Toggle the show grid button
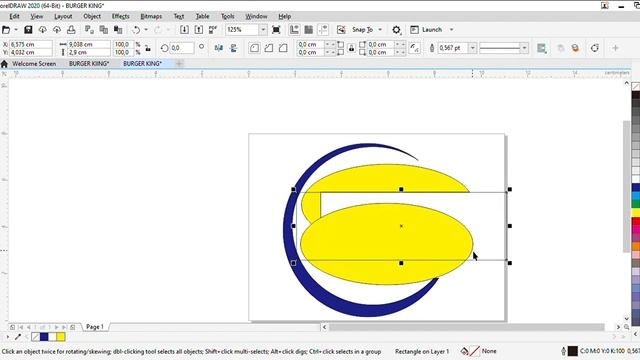640x360 pixels. [309, 30]
